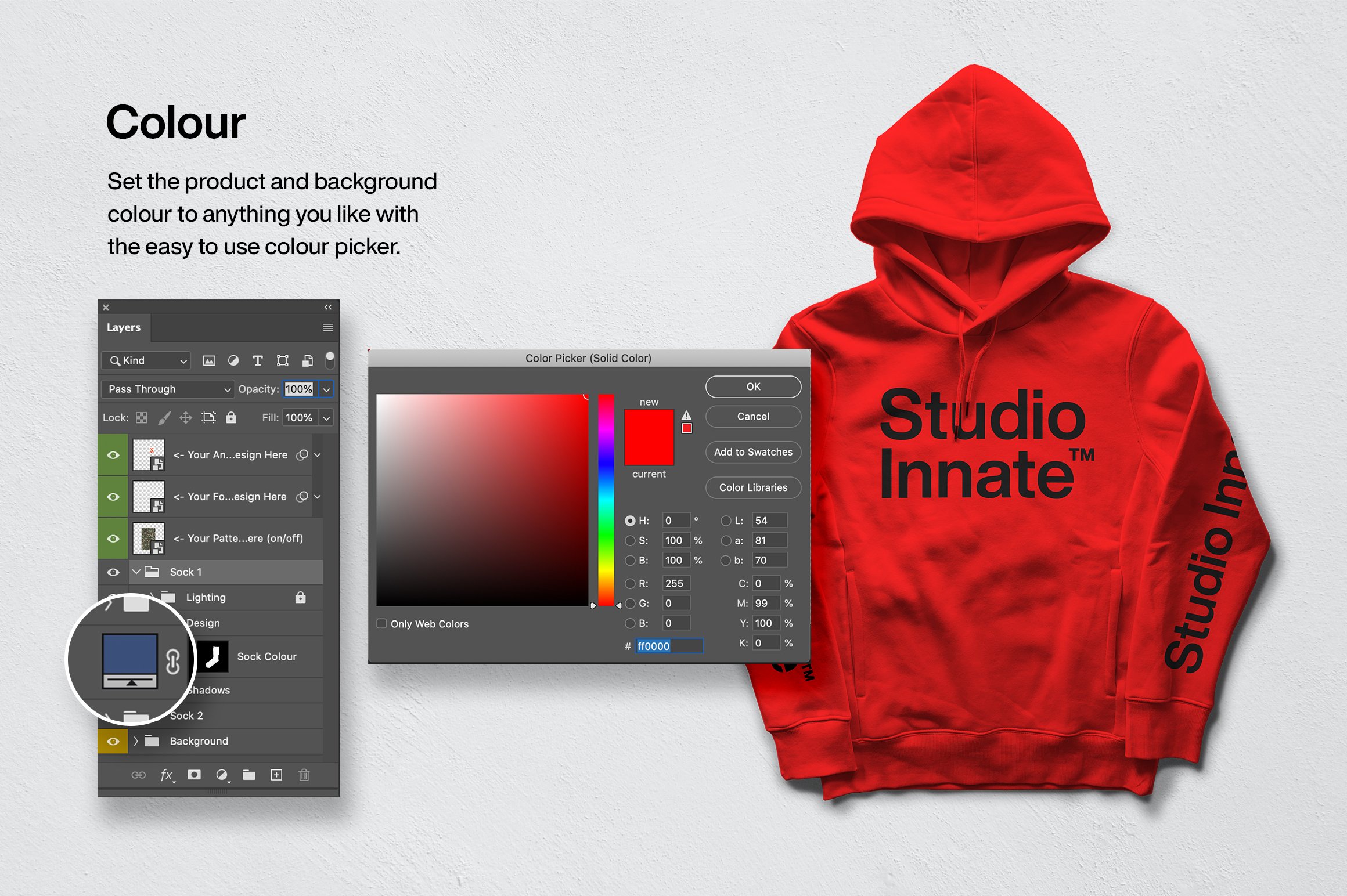
Task: Click the delete layer icon
Action: pyautogui.click(x=303, y=774)
